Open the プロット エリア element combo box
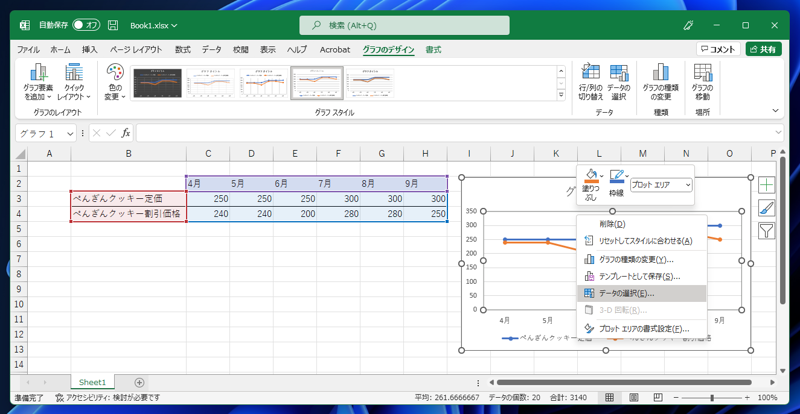This screenshot has width=800, height=414. (x=661, y=185)
